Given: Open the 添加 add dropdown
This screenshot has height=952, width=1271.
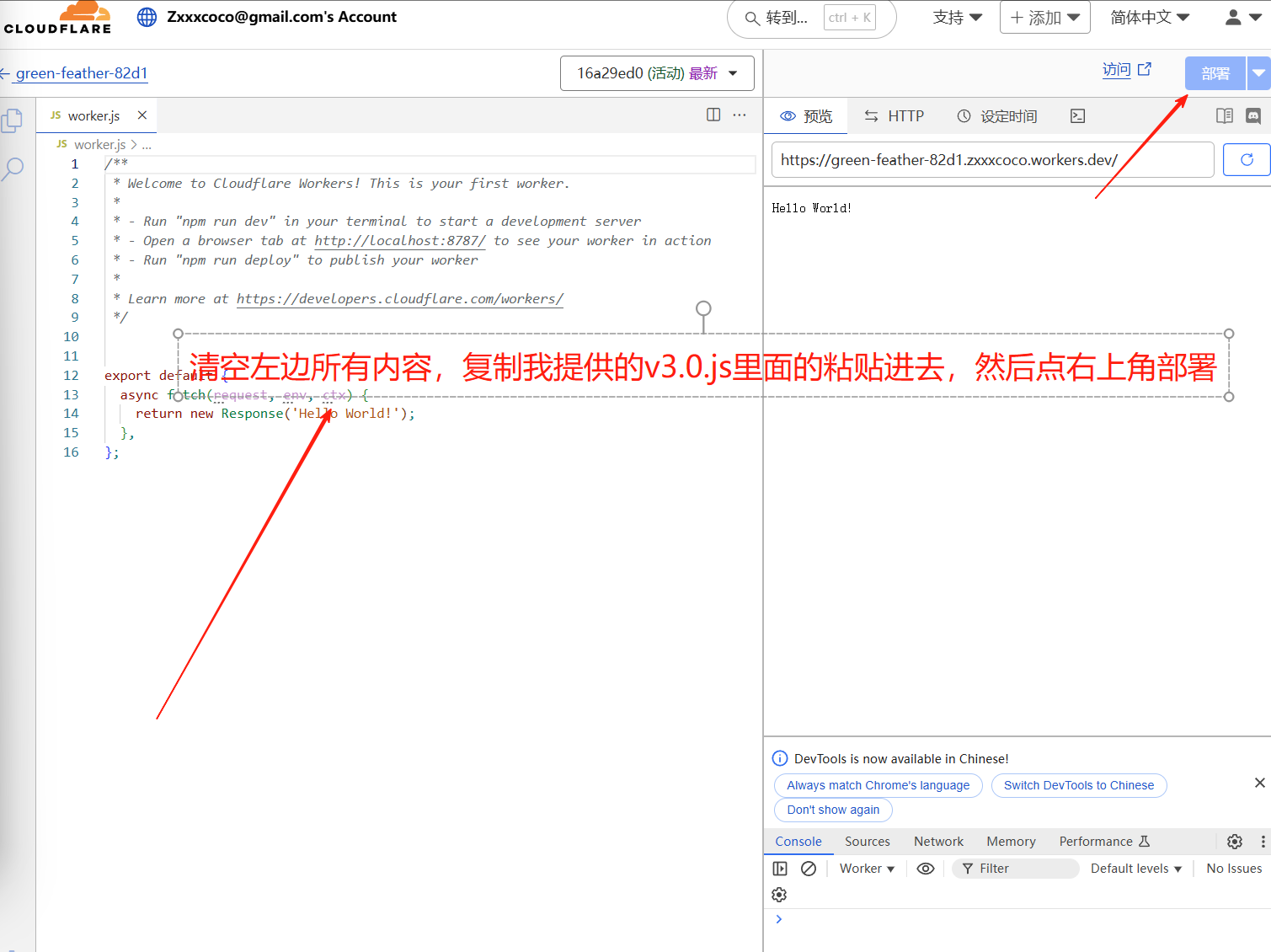Looking at the screenshot, I should tap(1044, 17).
